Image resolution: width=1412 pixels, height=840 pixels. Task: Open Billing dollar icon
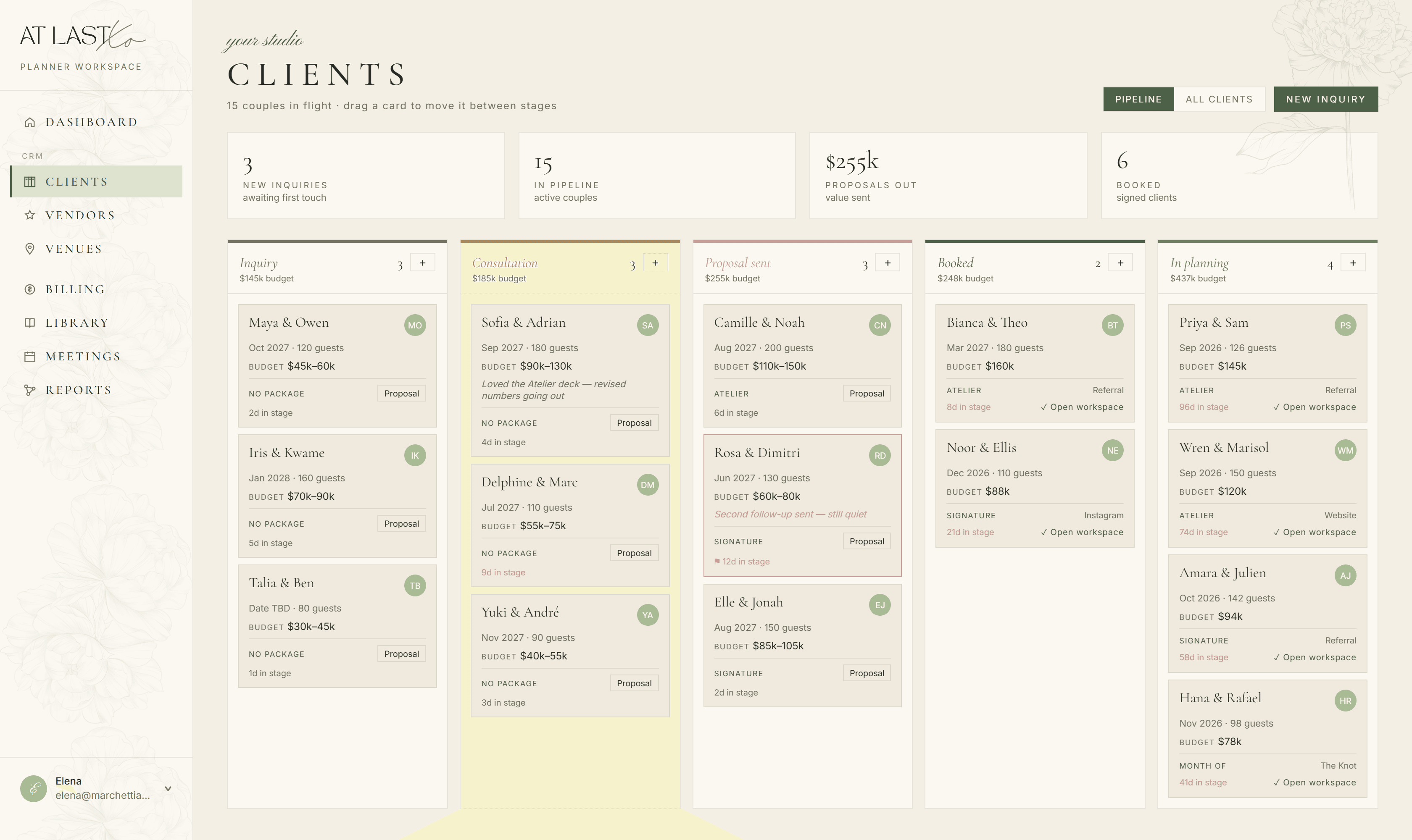click(x=30, y=289)
